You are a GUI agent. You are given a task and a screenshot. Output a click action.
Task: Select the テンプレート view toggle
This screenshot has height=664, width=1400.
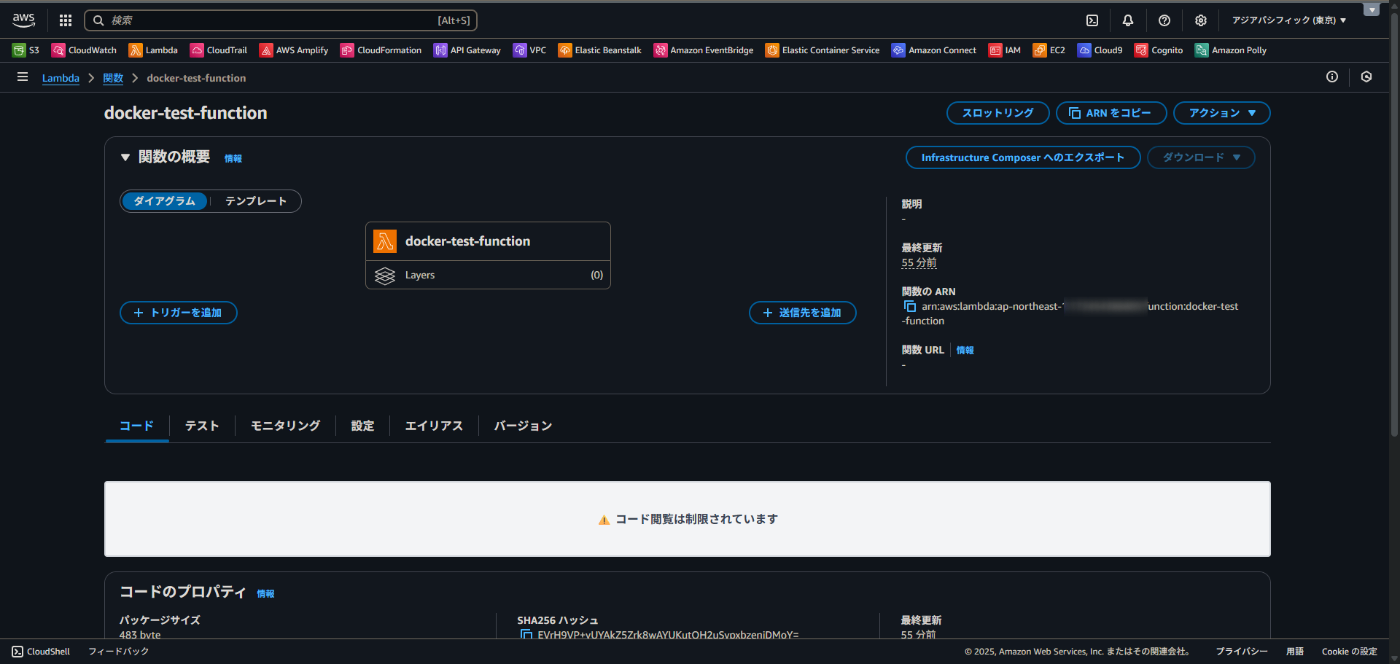pos(256,201)
